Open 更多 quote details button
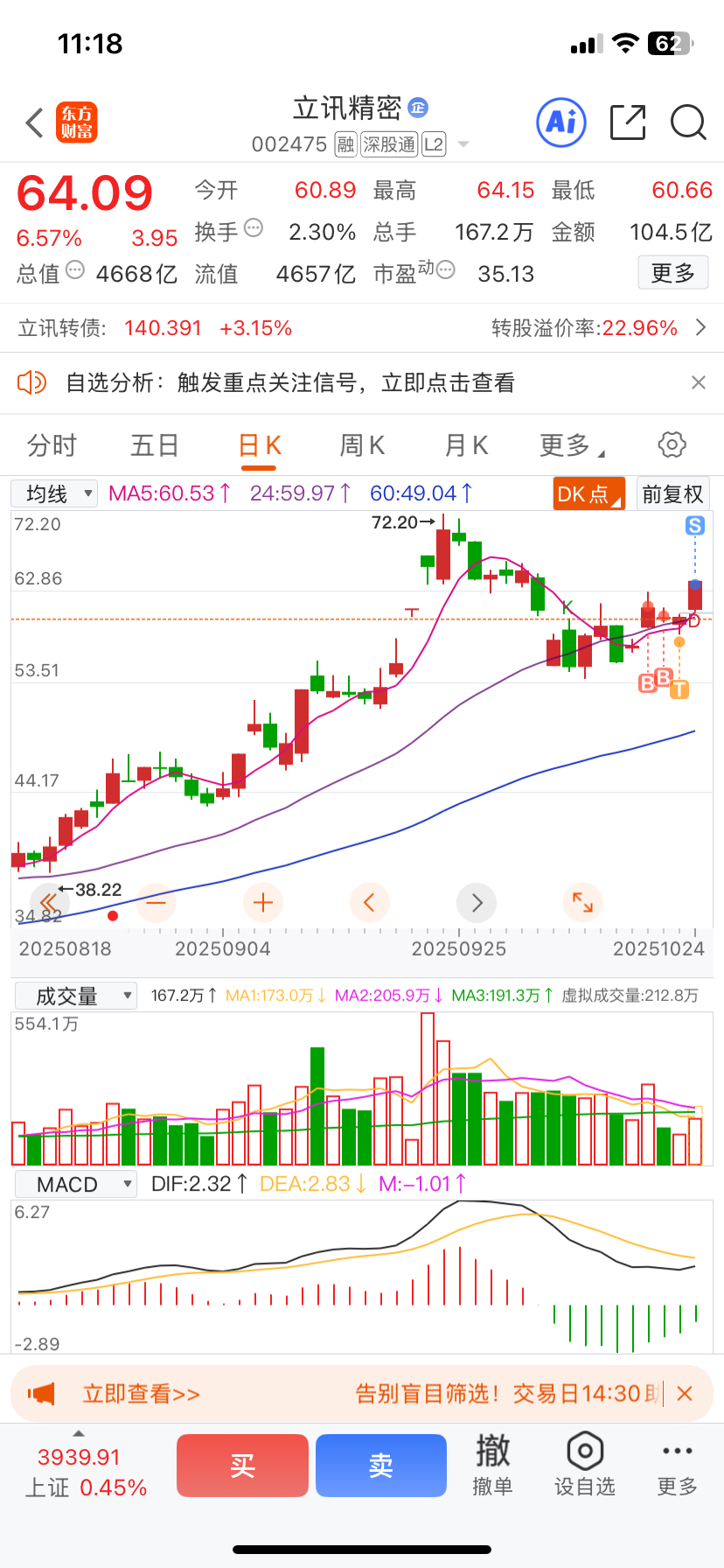This screenshot has height=1568, width=724. point(672,273)
